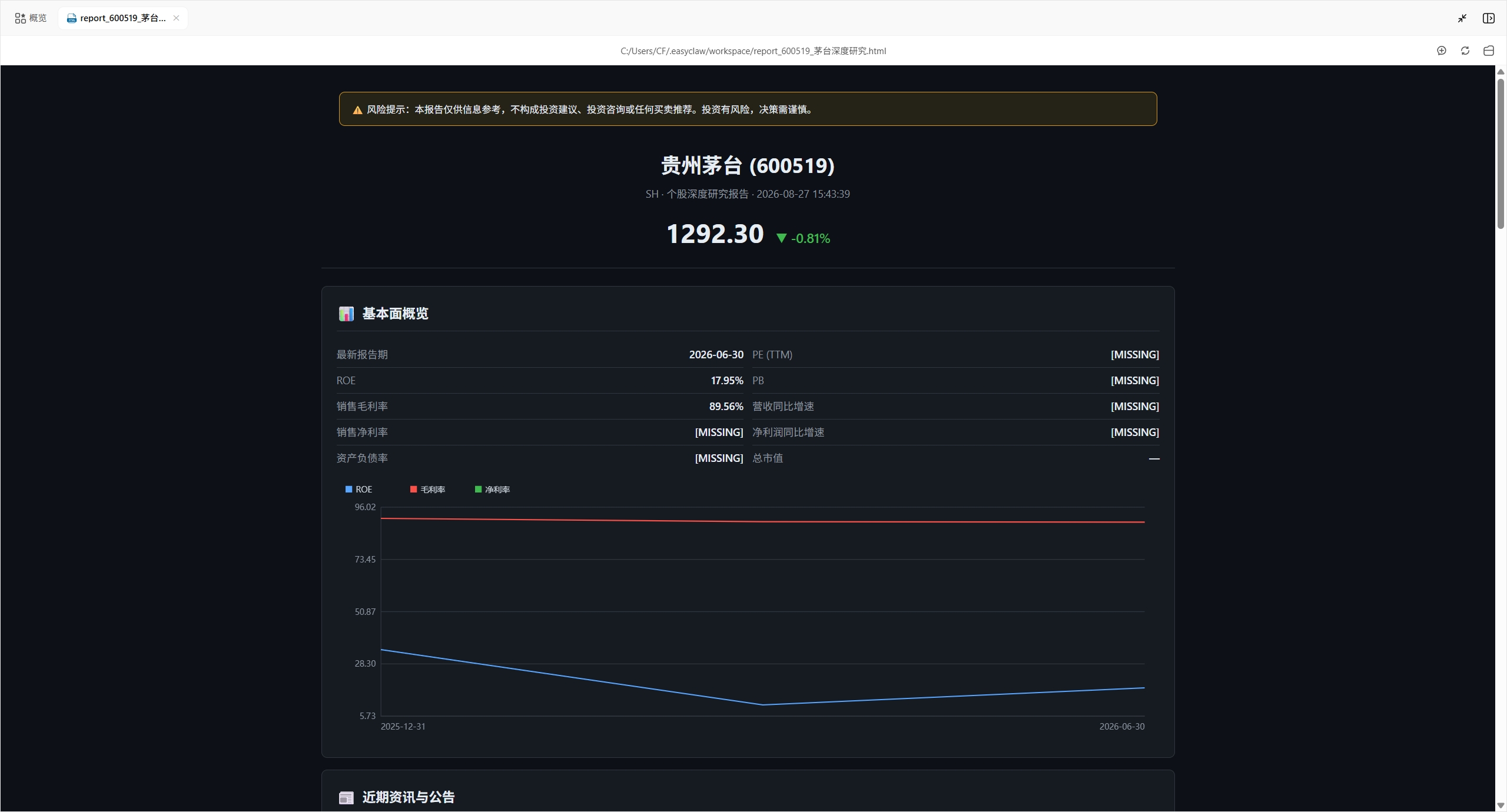
Task: Click the 营收同比增速 label
Action: [783, 407]
